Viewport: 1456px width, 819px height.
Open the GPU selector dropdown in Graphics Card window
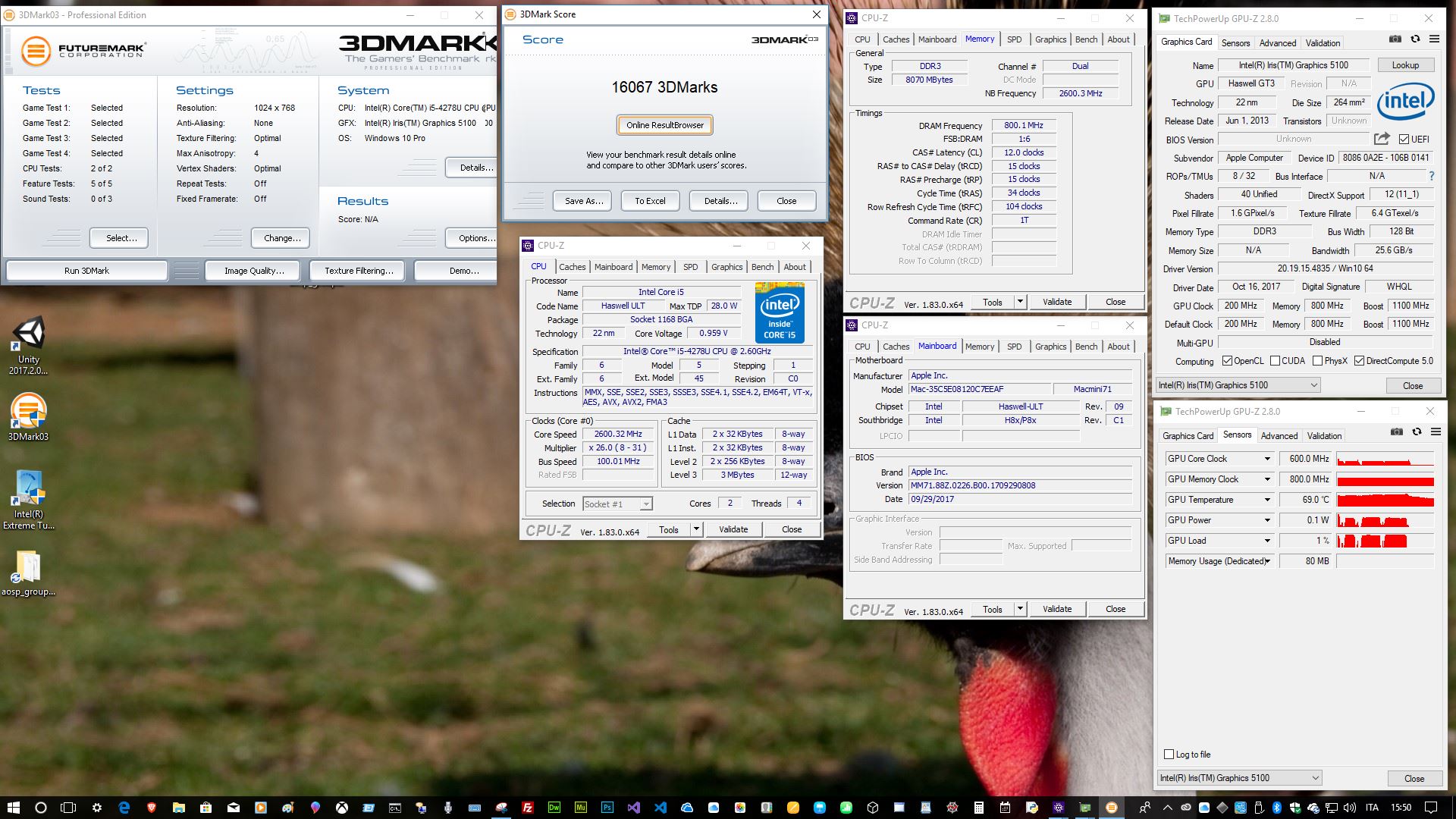pyautogui.click(x=1238, y=385)
